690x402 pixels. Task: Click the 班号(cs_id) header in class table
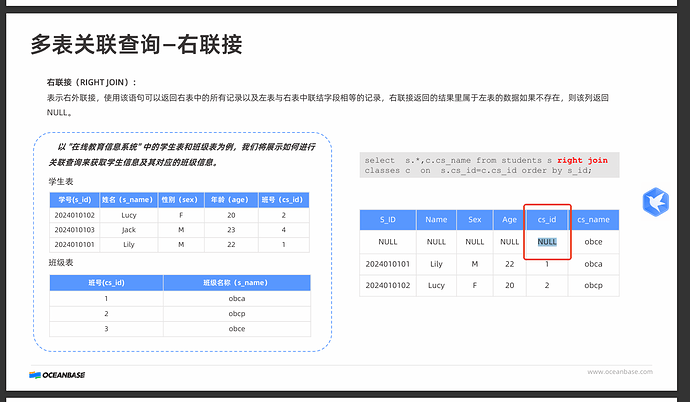106,283
